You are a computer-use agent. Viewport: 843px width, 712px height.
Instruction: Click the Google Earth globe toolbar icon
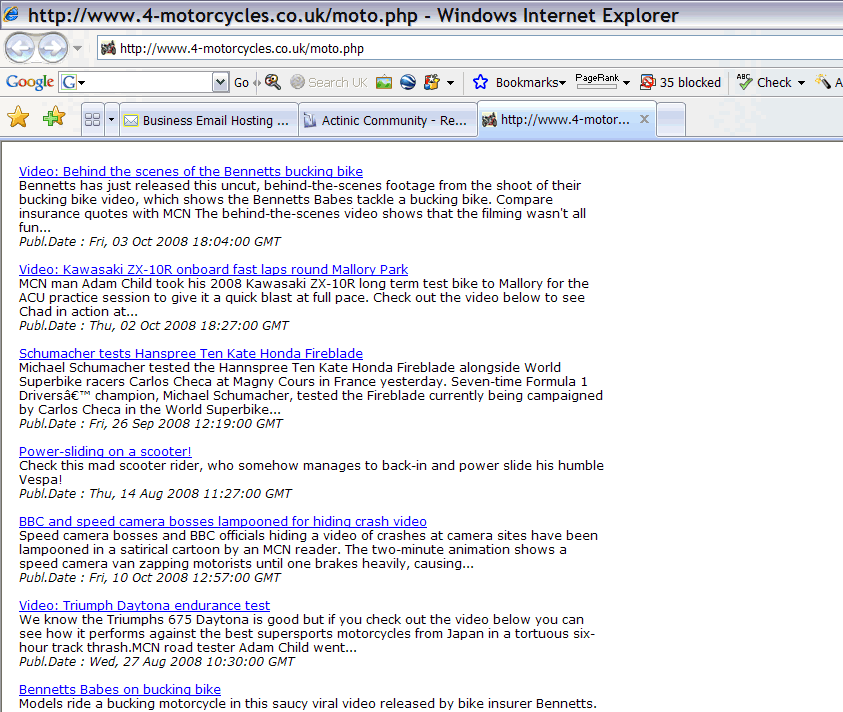pyautogui.click(x=408, y=82)
